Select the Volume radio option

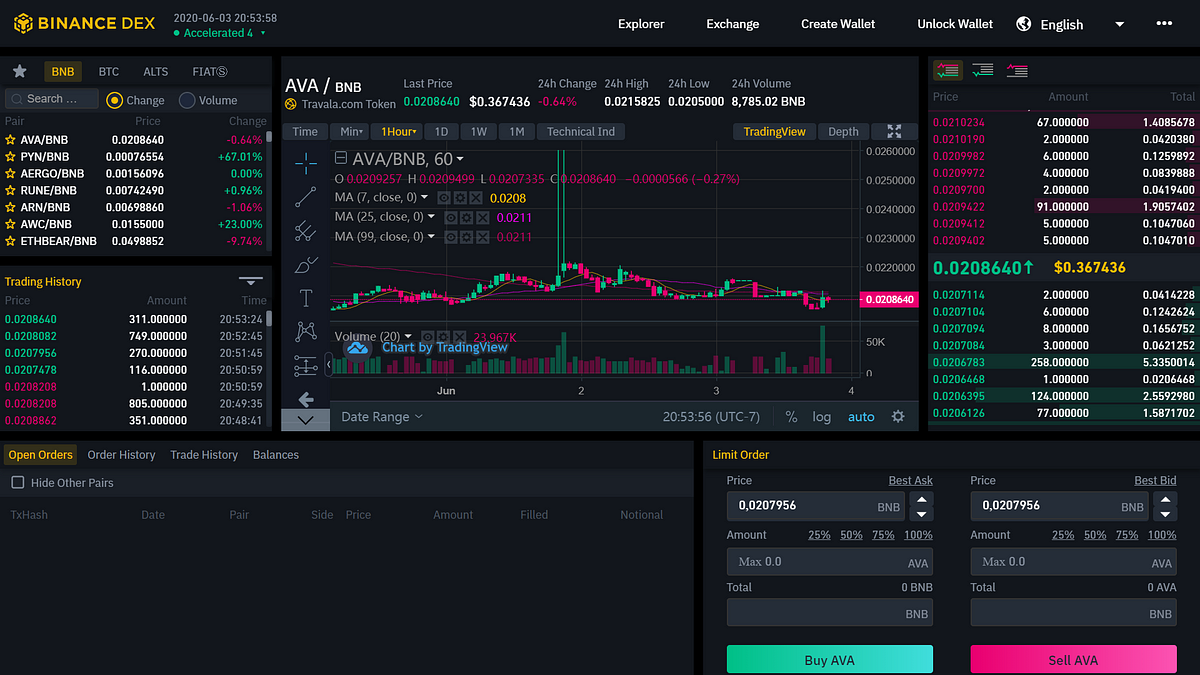click(x=187, y=100)
